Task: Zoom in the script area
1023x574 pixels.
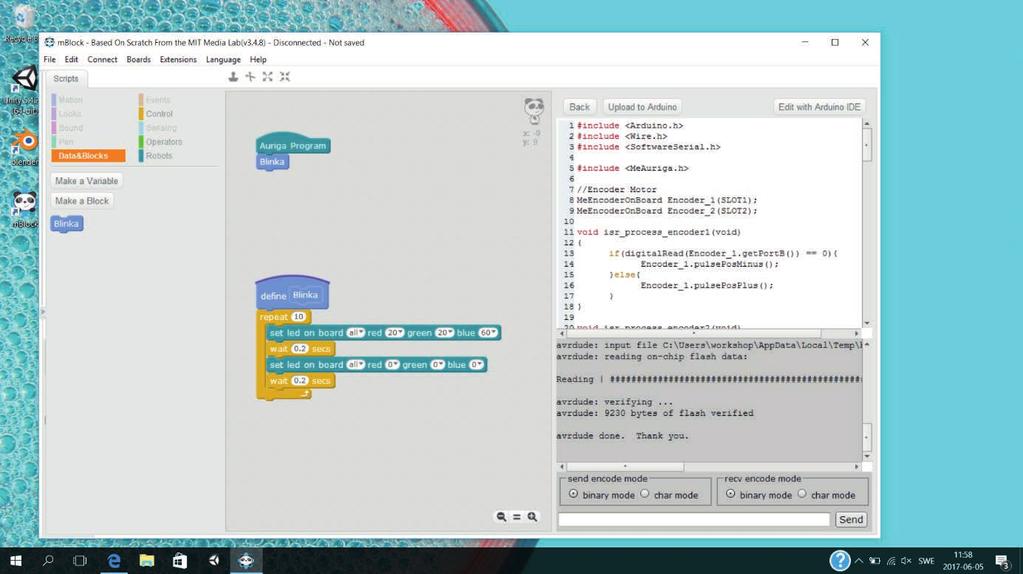Action: (532, 517)
